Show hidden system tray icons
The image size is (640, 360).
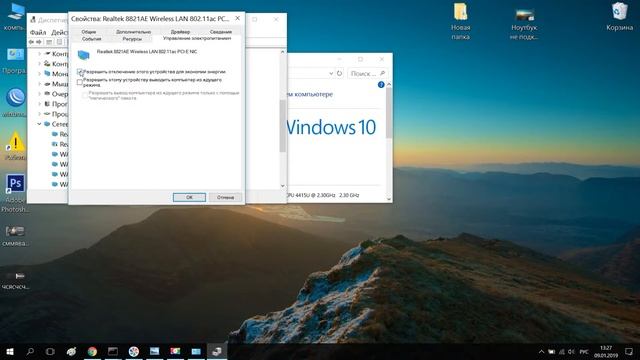[541, 351]
